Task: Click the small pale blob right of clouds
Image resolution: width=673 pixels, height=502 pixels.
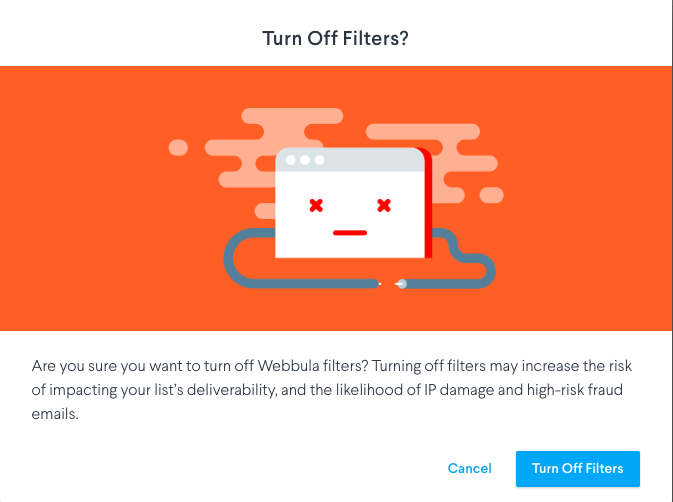Action: [x=491, y=195]
